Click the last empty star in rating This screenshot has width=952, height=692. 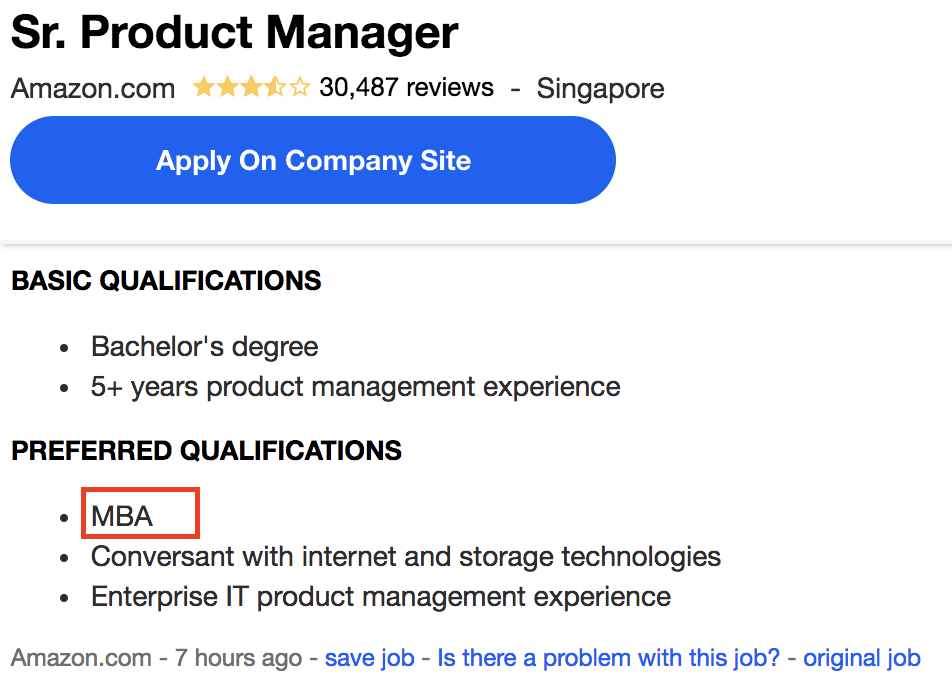[x=299, y=88]
